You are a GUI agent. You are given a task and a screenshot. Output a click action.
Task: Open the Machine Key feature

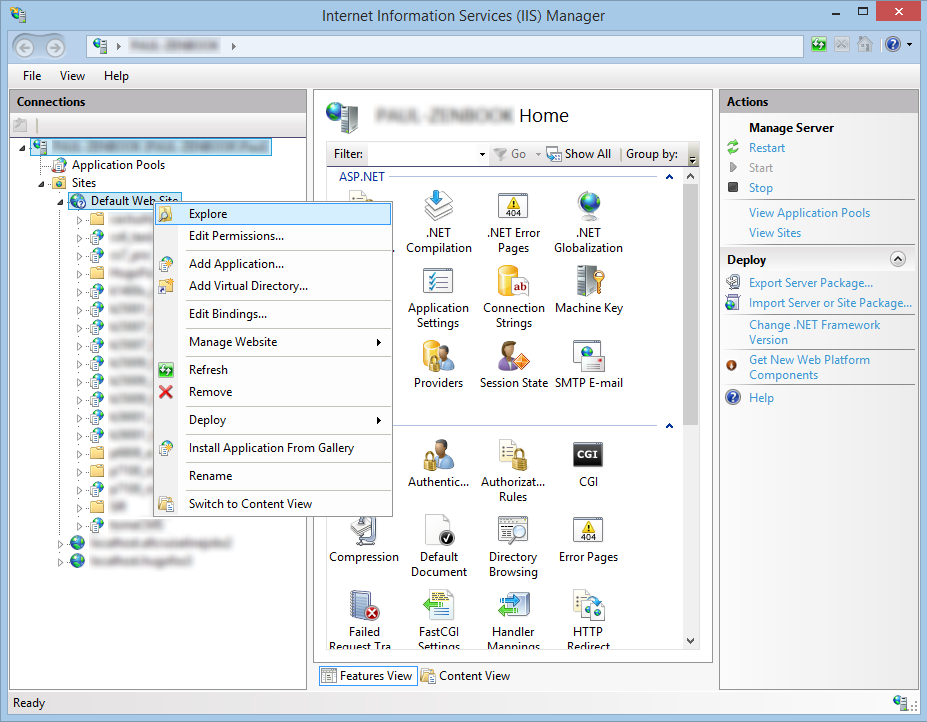[588, 290]
